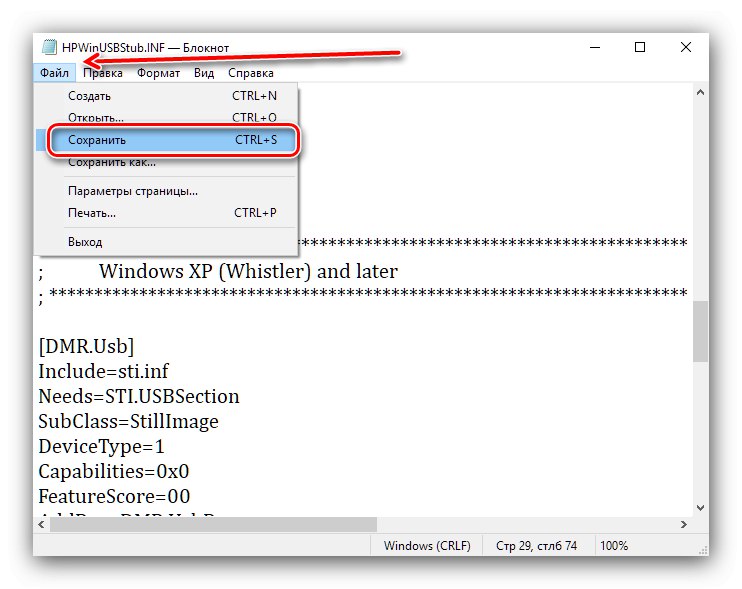The image size is (742, 589).
Task: Open the Формат menu
Action: 158,73
